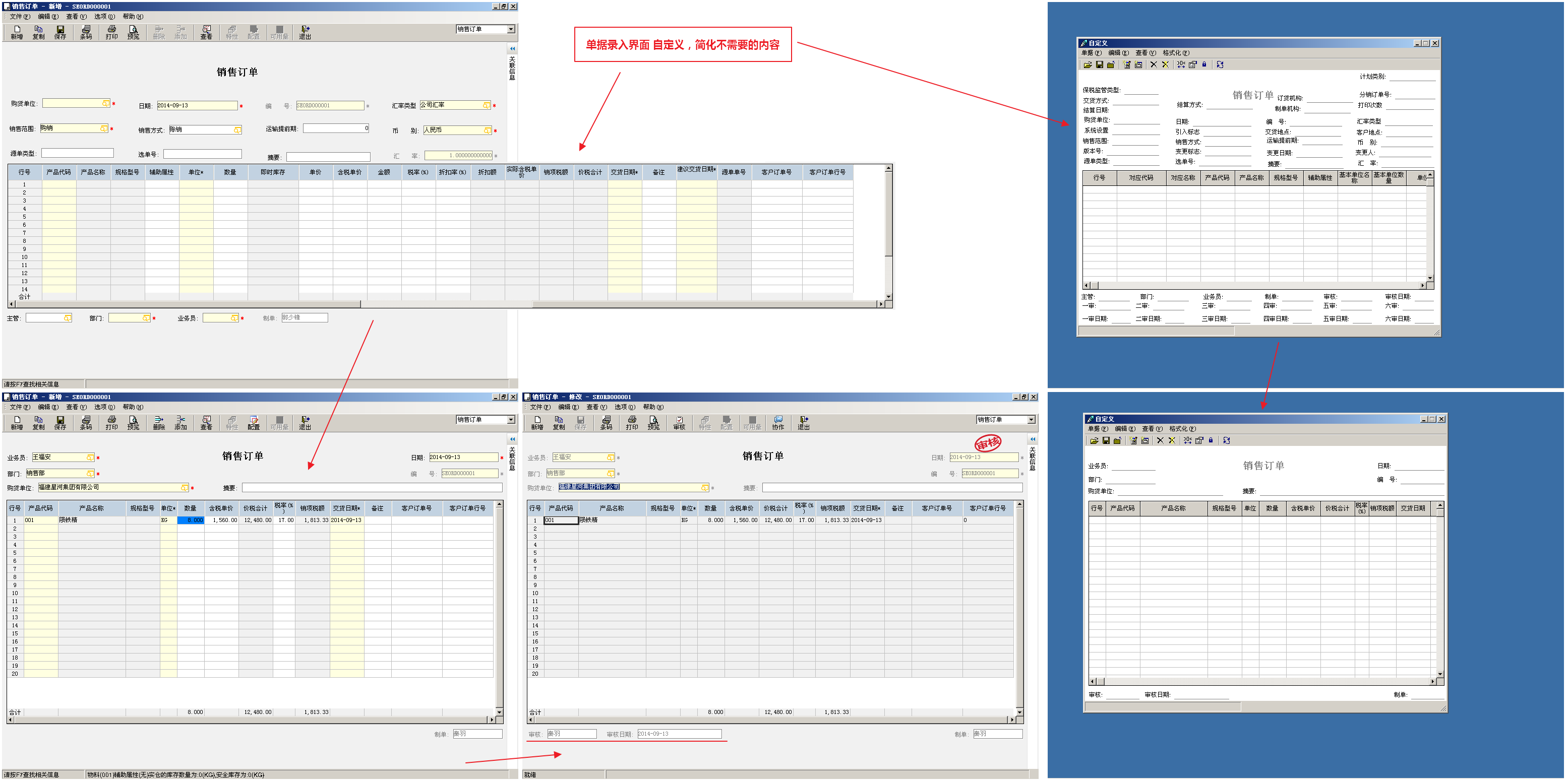
Task: Open the 币别 field lookup showing 人民币
Action: point(487,130)
